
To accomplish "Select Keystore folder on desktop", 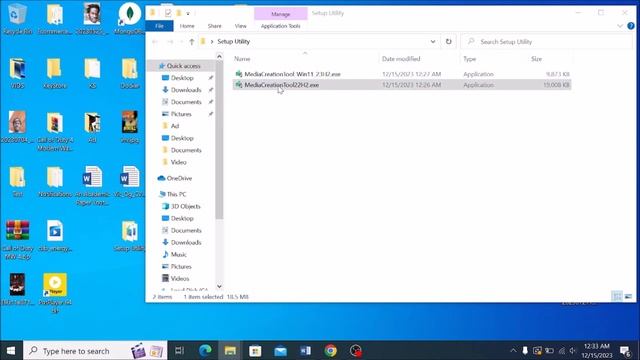I will point(55,73).
